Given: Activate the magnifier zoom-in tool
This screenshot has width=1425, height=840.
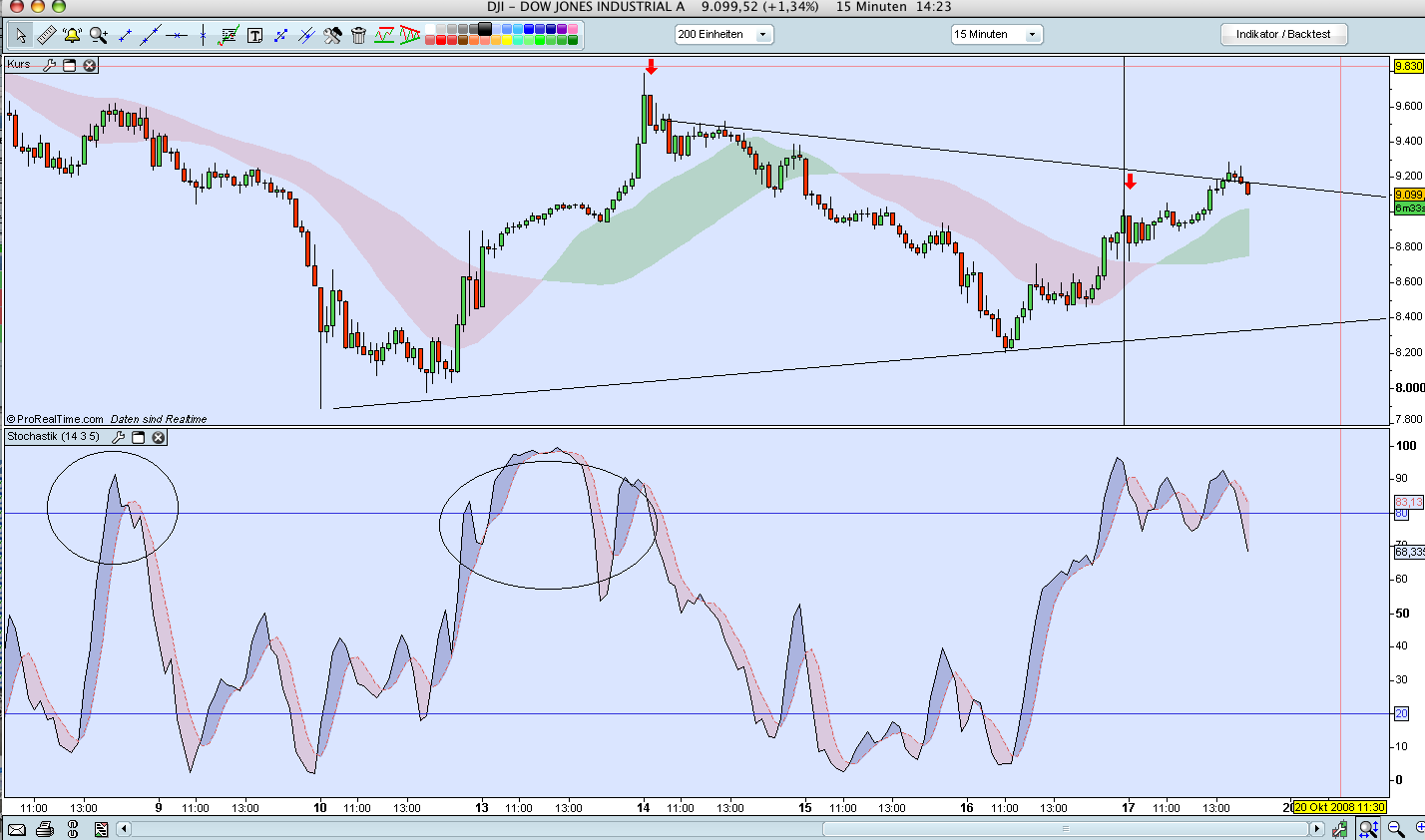Looking at the screenshot, I should point(99,36).
